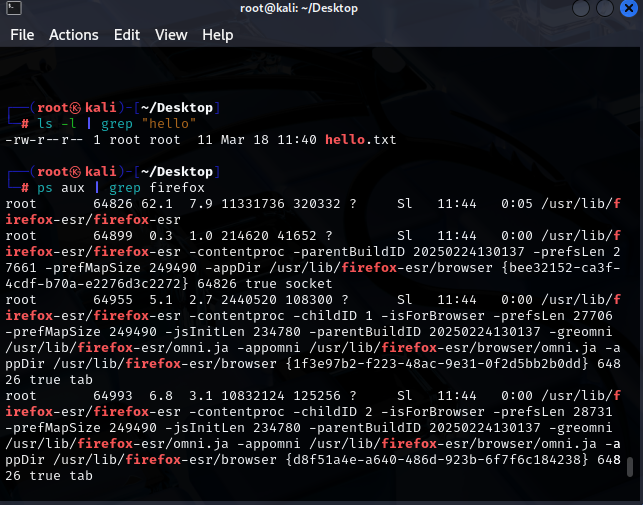Screen dimensions: 643x505
Task: Open the Help menu
Action: pyautogui.click(x=218, y=35)
